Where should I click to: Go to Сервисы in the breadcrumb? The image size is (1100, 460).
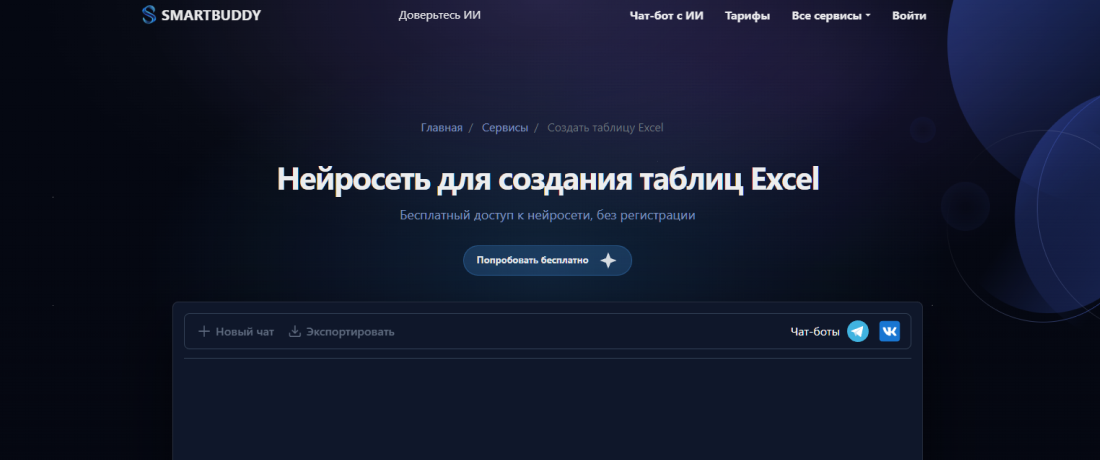[x=504, y=128]
